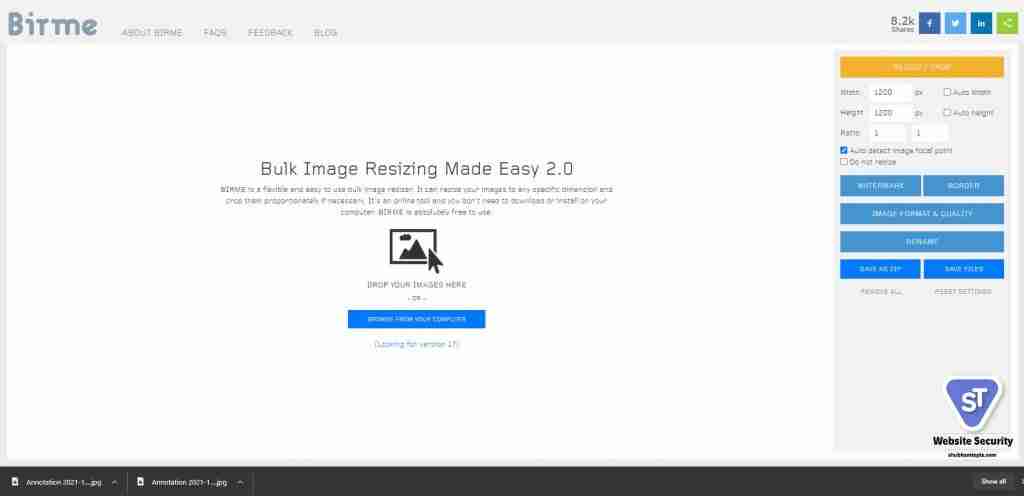Image resolution: width=1024 pixels, height=496 pixels.
Task: Focus the second Ratio input field
Action: pyautogui.click(x=929, y=132)
